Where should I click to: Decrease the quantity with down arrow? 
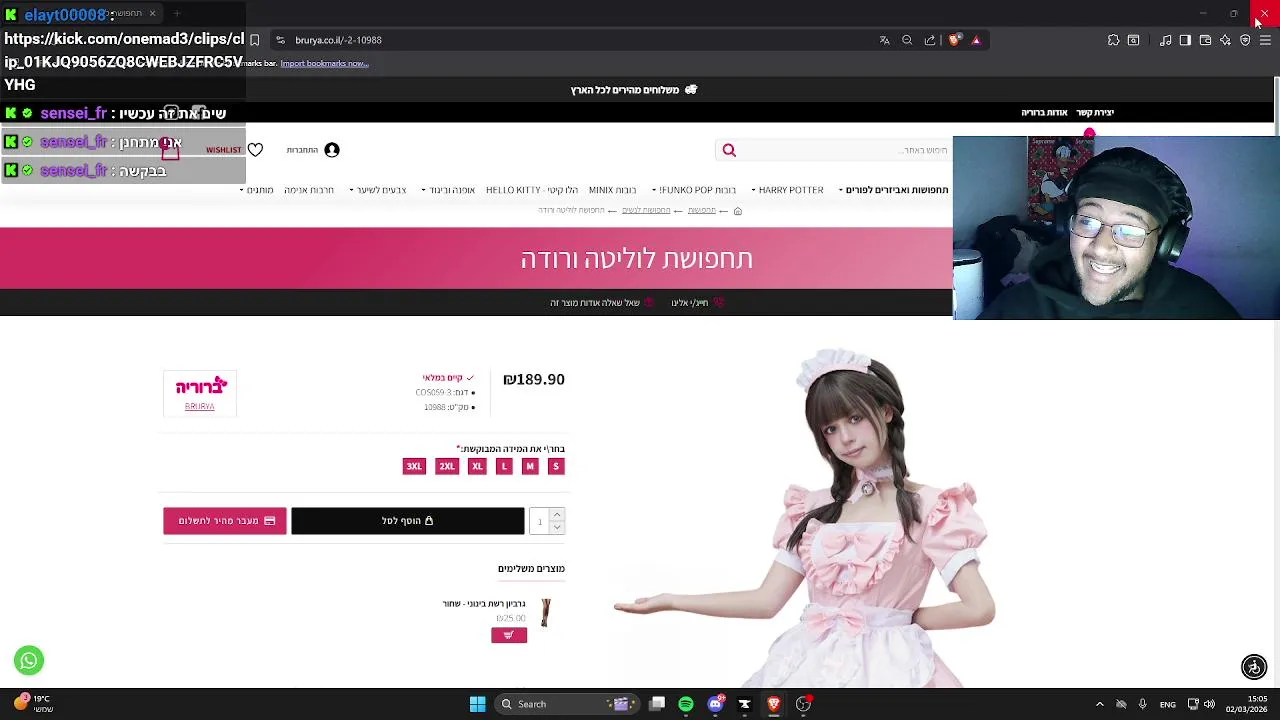click(x=557, y=527)
